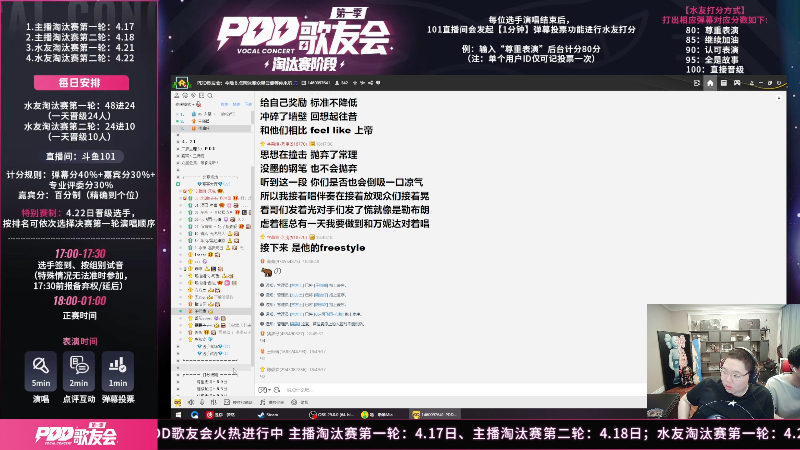Open the audio mixer icon in bottom bar
The image size is (800, 450).
(213, 402)
